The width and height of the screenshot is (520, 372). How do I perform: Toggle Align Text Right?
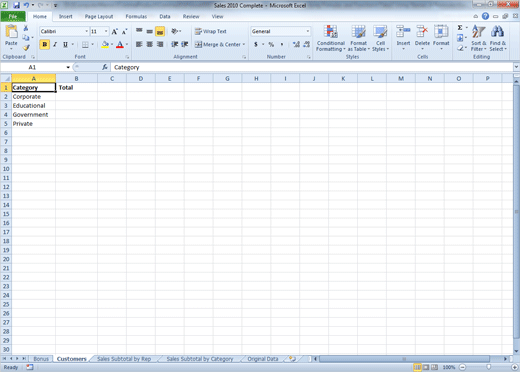click(160, 44)
